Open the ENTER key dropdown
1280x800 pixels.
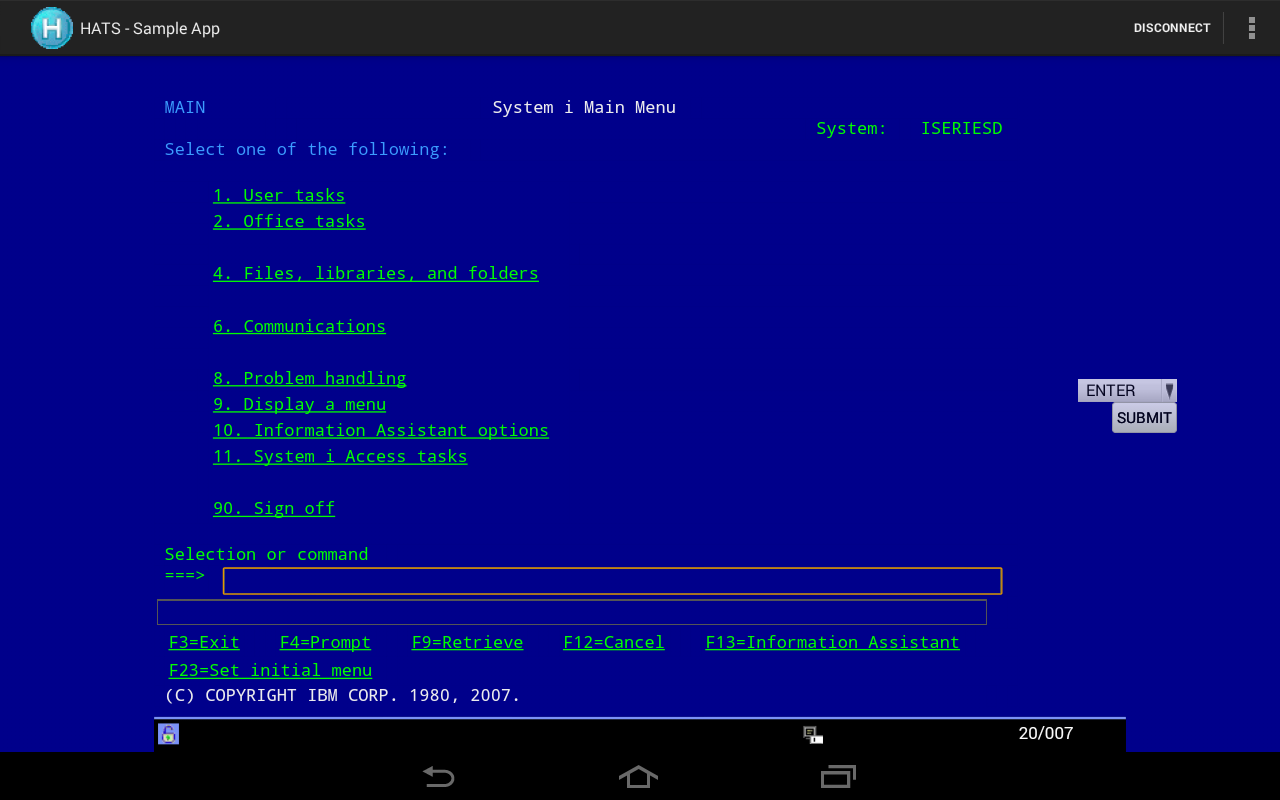[1127, 391]
